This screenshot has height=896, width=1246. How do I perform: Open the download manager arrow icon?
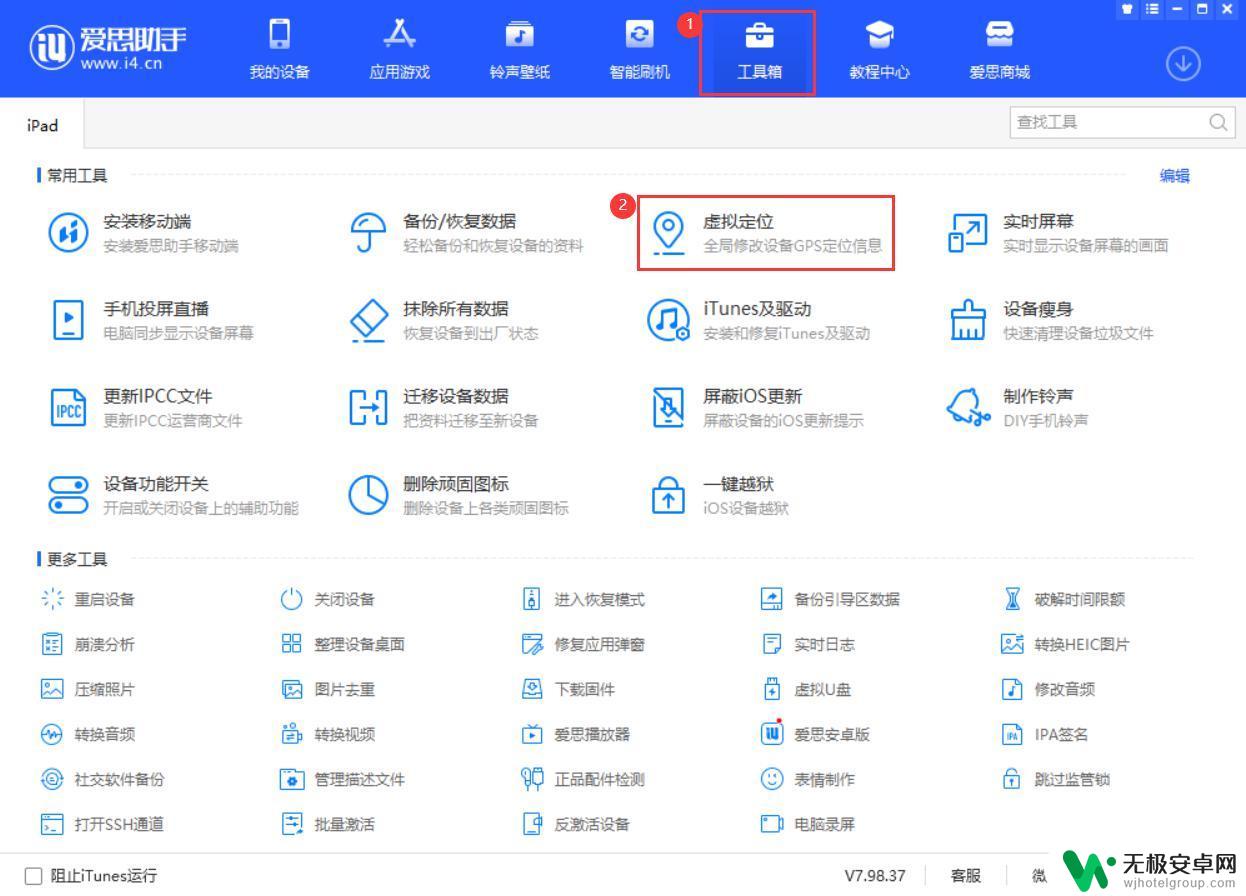[1183, 64]
